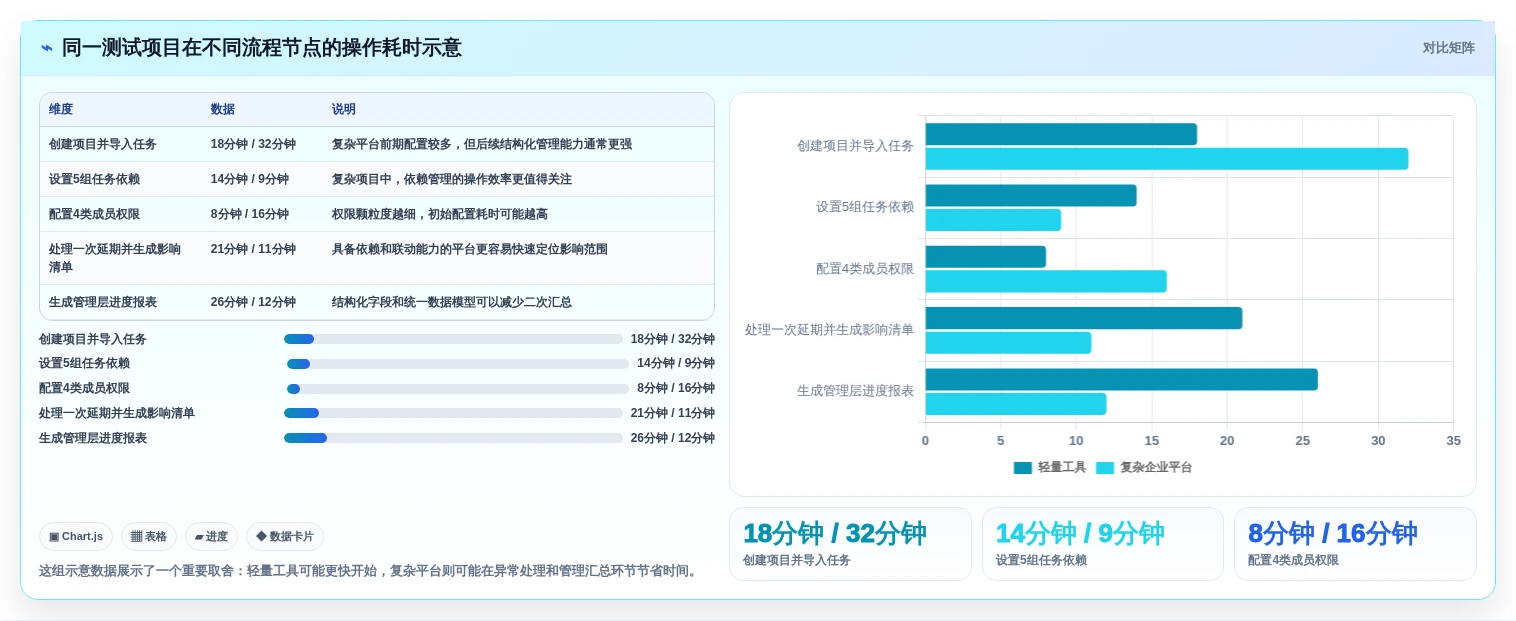Click chart axis label 处理一次延期并生成影响清单
1516x621 pixels.
click(x=829, y=330)
